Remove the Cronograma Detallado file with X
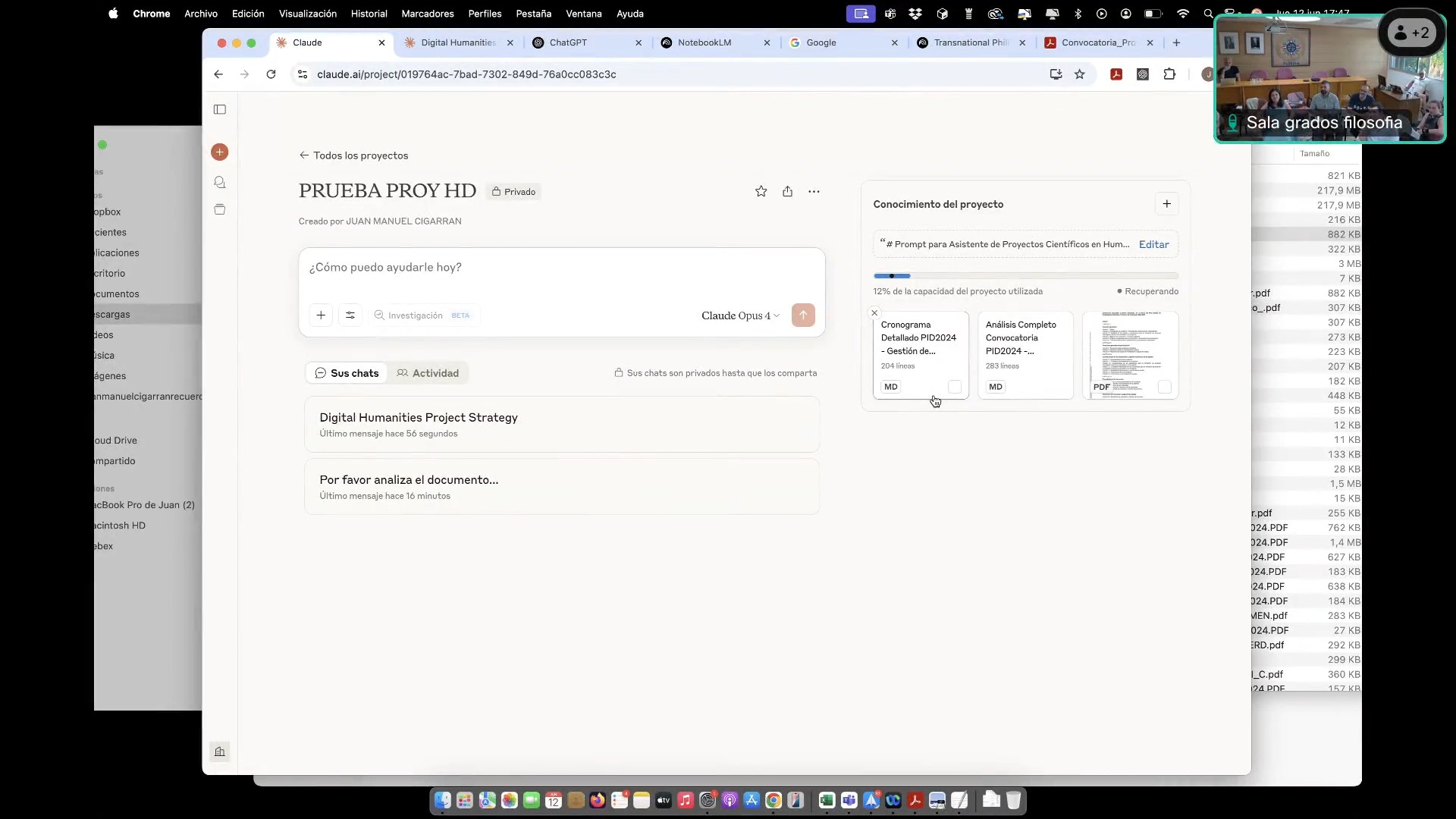This screenshot has width=1456, height=819. [874, 313]
